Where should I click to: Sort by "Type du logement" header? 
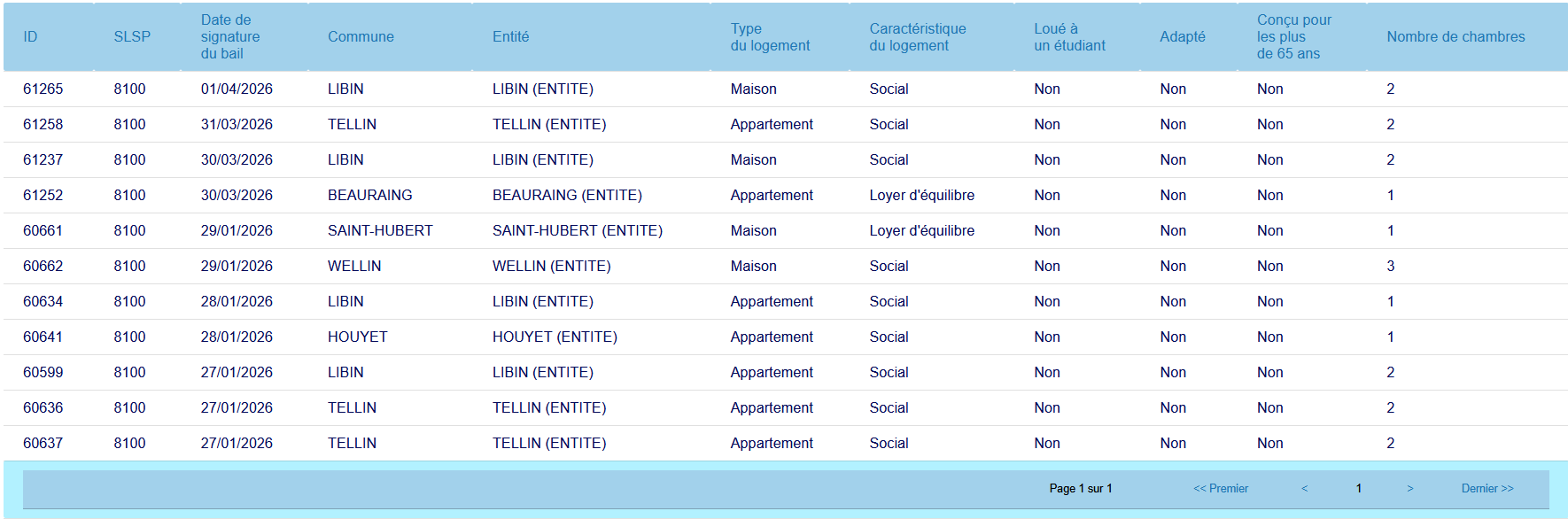coord(769,37)
